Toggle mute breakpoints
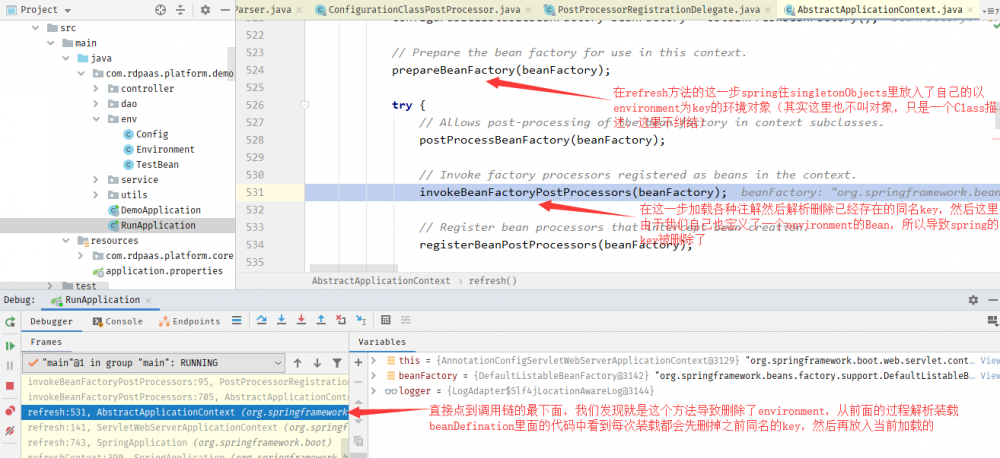1000x458 pixels. click(10, 431)
